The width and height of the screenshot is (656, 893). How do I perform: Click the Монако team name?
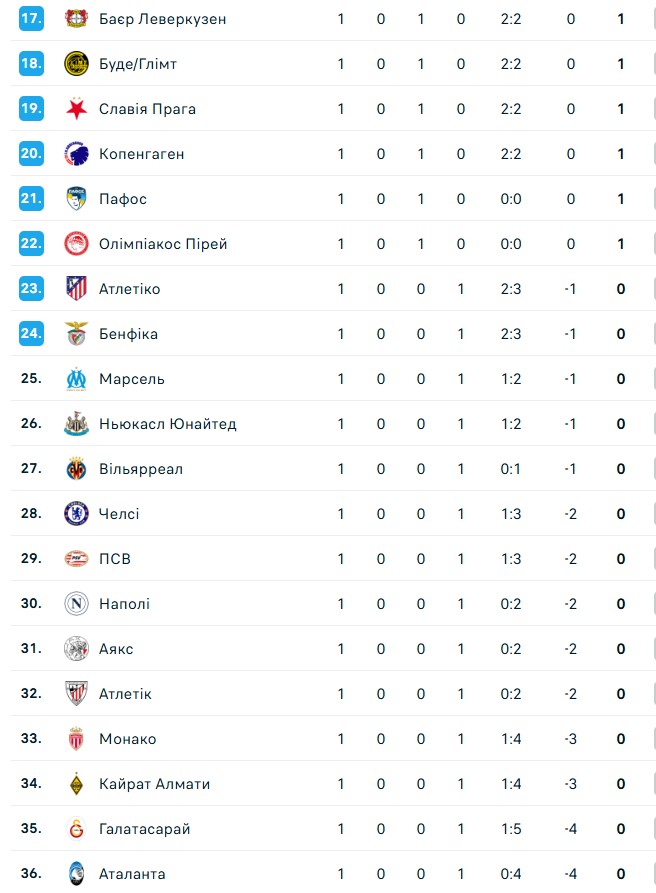(127, 739)
